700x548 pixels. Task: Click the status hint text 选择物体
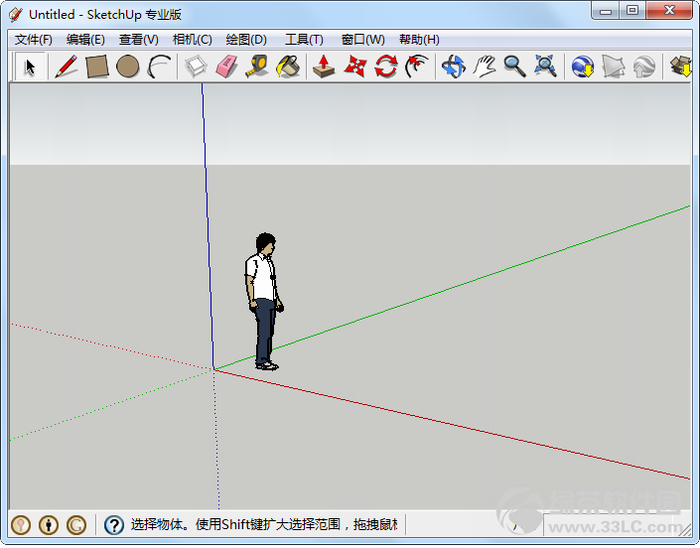pyautogui.click(x=157, y=524)
